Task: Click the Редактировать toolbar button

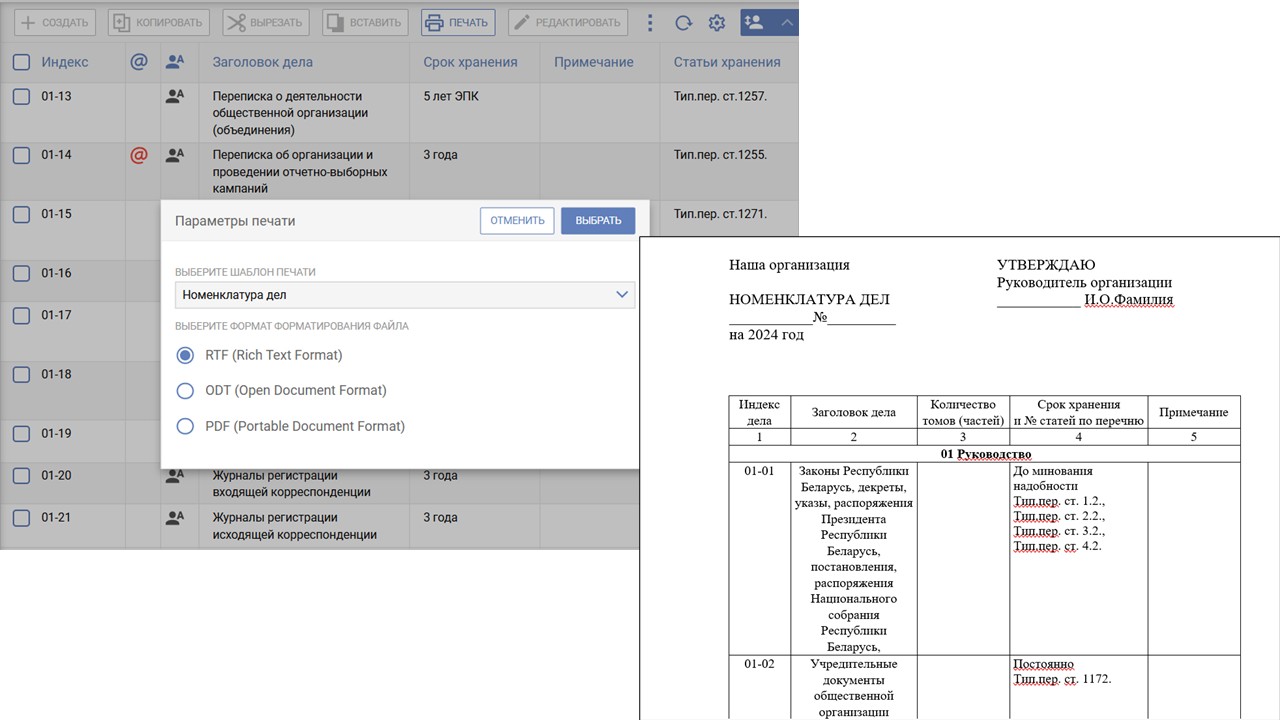Action: pyautogui.click(x=567, y=22)
